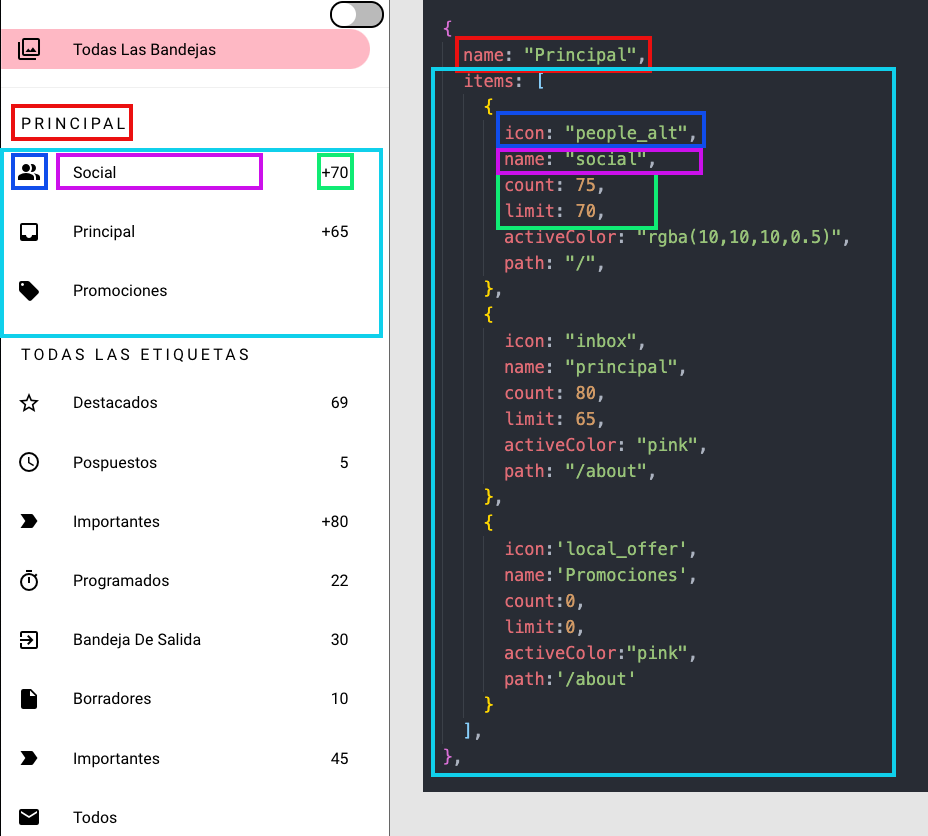Click the code line count: 75

pos(553,185)
